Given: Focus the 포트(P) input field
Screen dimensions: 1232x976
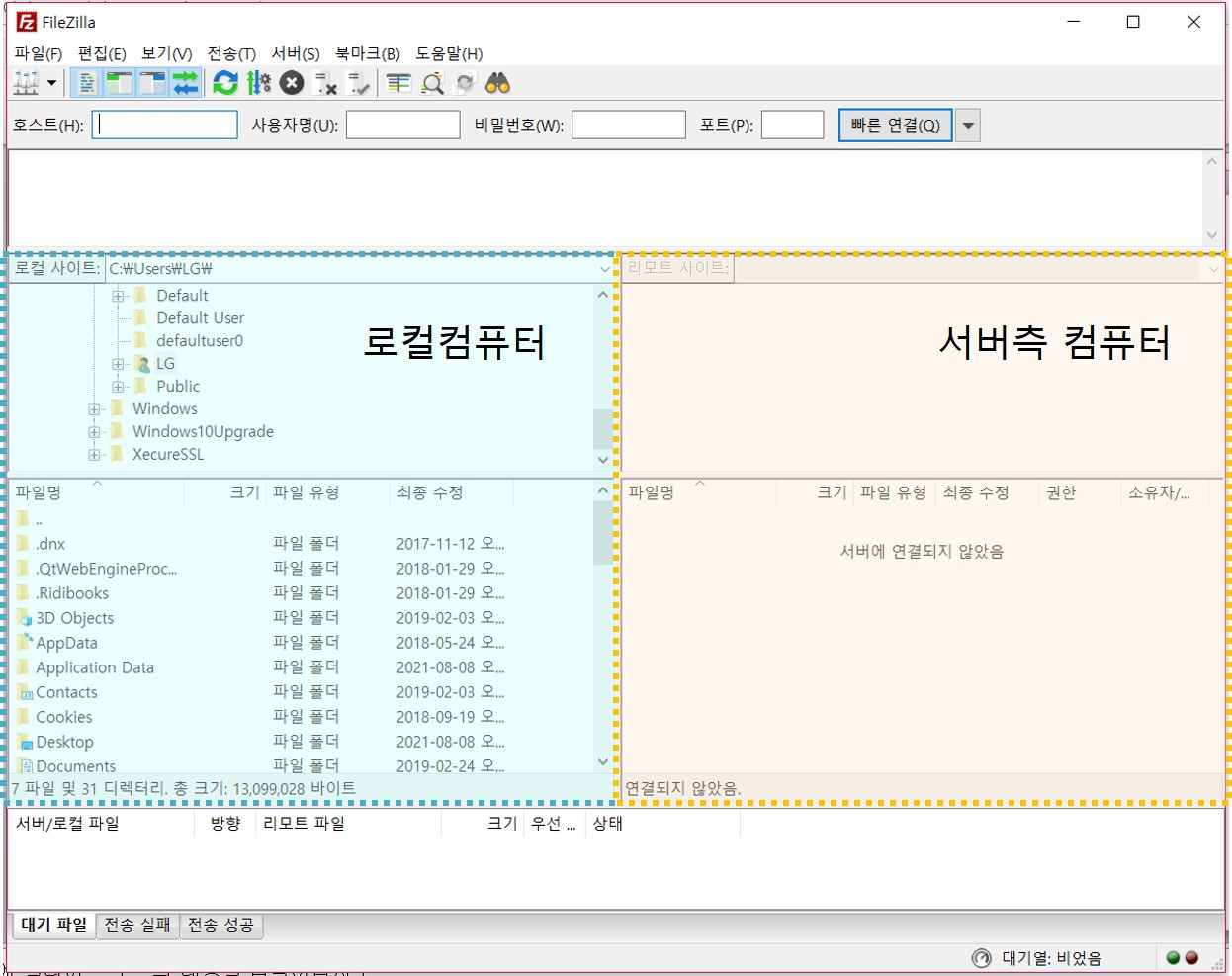Looking at the screenshot, I should pos(793,125).
